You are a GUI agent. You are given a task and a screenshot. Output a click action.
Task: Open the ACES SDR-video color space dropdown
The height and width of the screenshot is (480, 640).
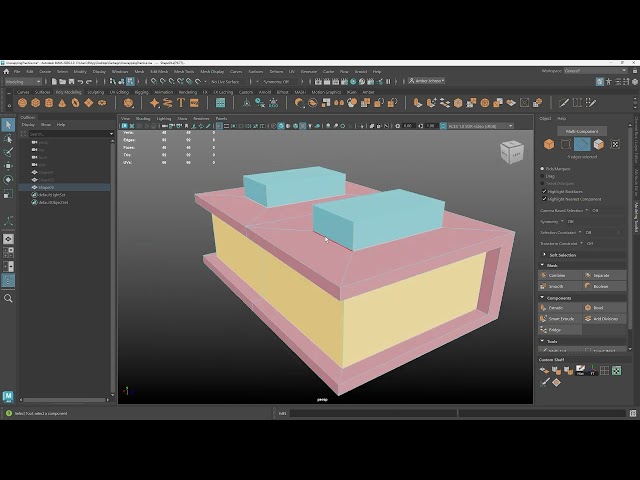(x=480, y=126)
